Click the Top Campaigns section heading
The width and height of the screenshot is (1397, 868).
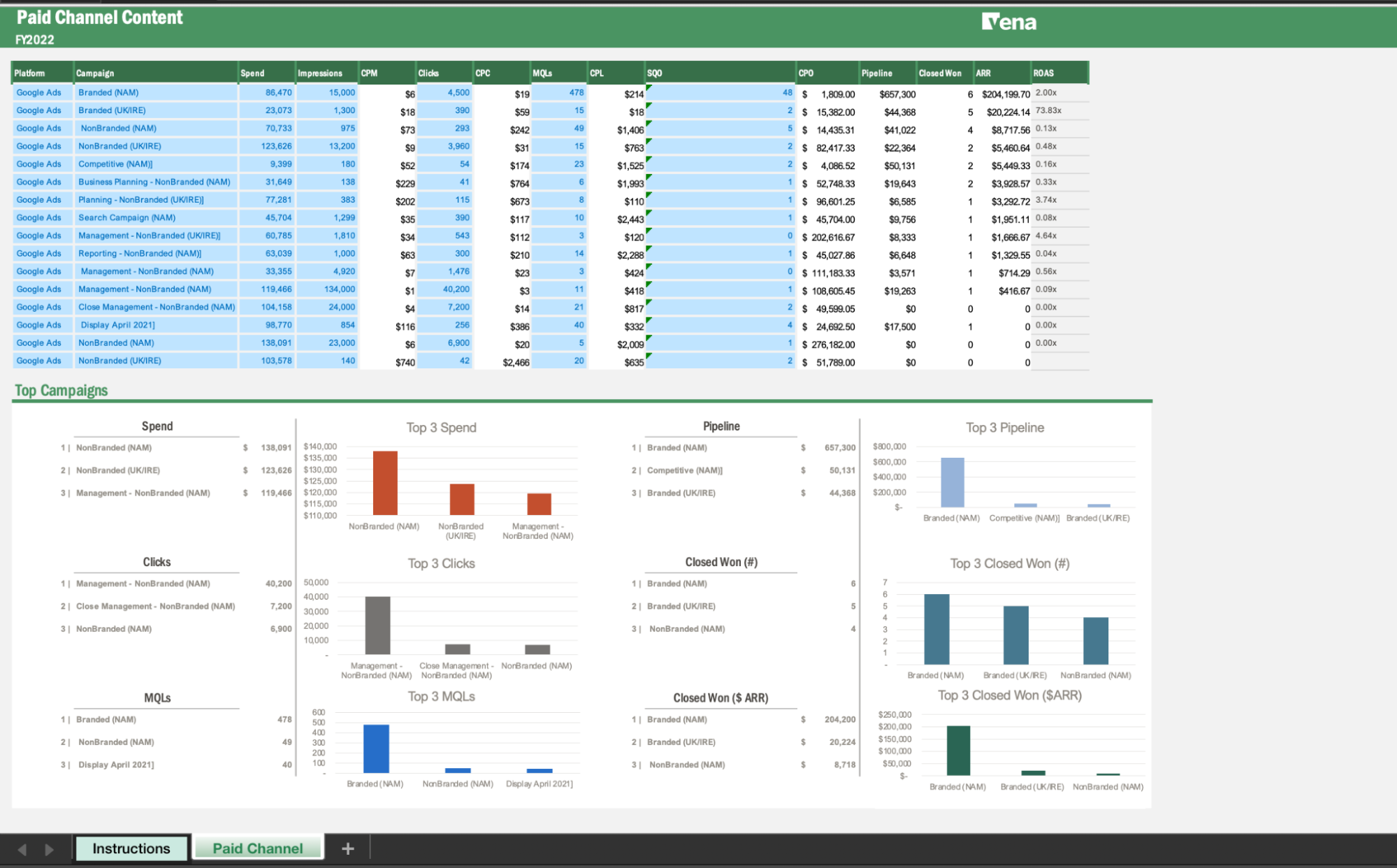[x=61, y=391]
